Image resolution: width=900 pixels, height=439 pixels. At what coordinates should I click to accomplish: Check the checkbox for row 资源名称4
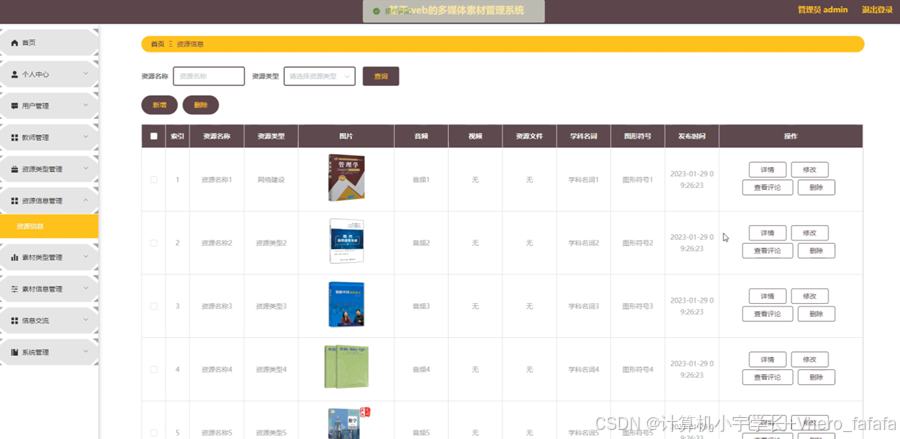coord(153,370)
